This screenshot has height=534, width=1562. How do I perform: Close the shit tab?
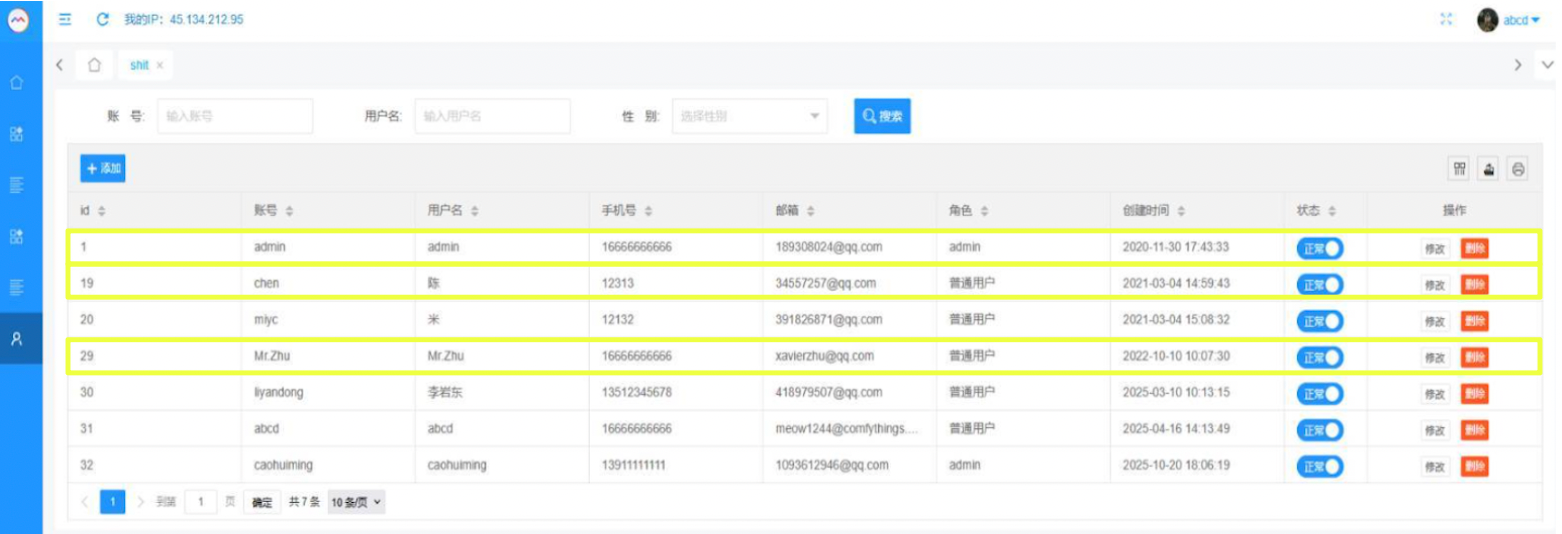(160, 65)
